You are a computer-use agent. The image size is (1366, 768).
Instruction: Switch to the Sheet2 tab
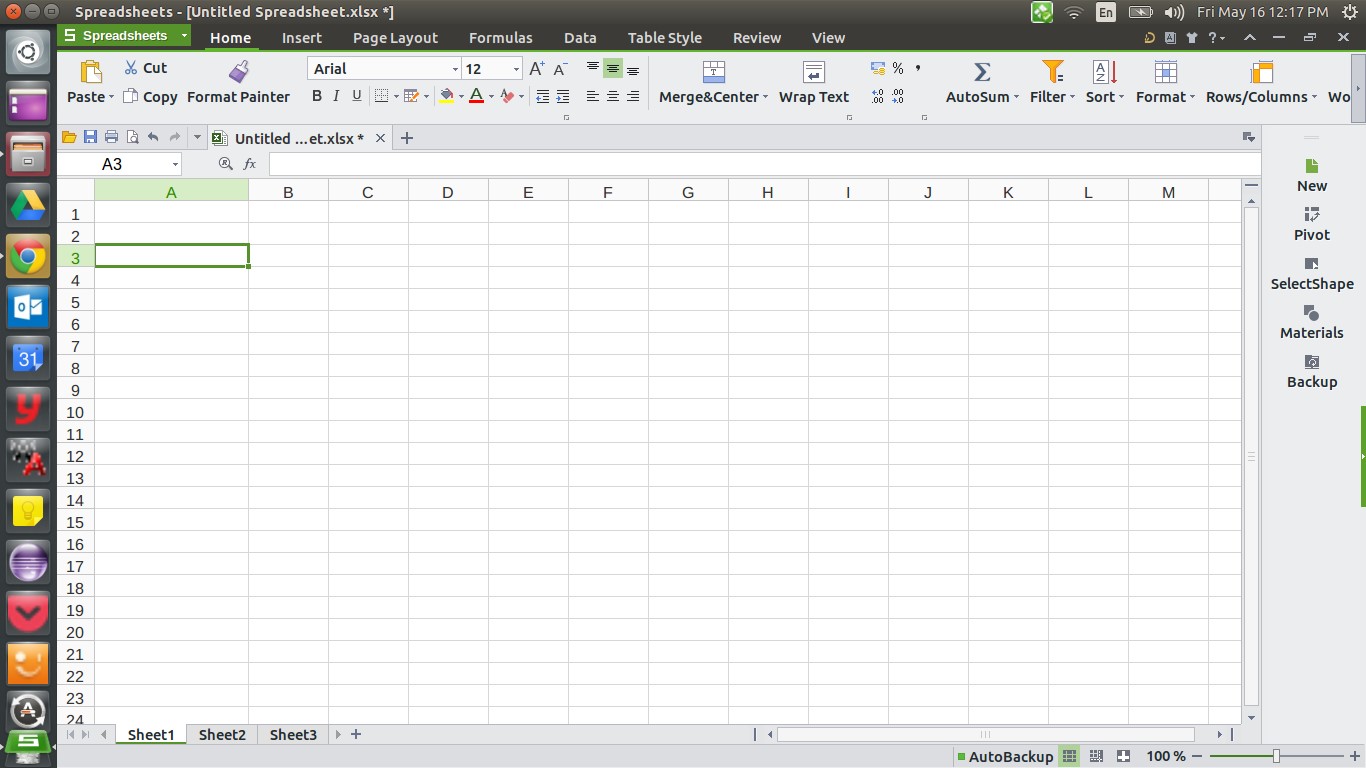[x=222, y=734]
